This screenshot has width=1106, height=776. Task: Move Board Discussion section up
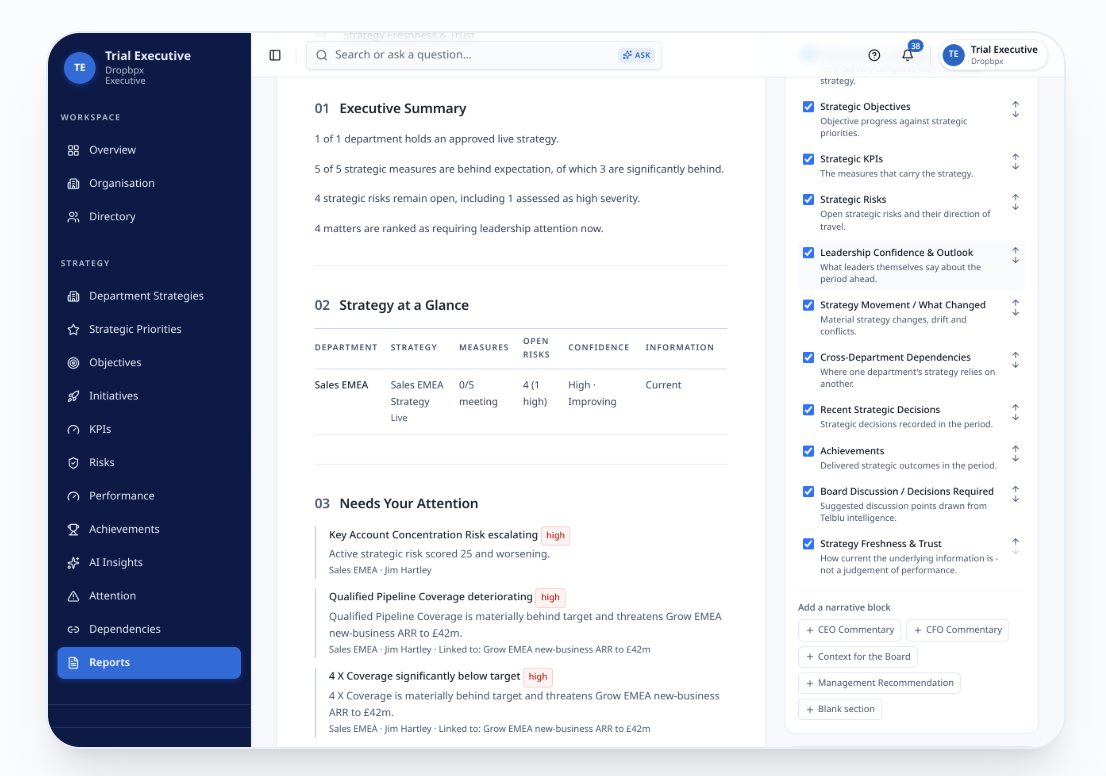pos(1016,490)
